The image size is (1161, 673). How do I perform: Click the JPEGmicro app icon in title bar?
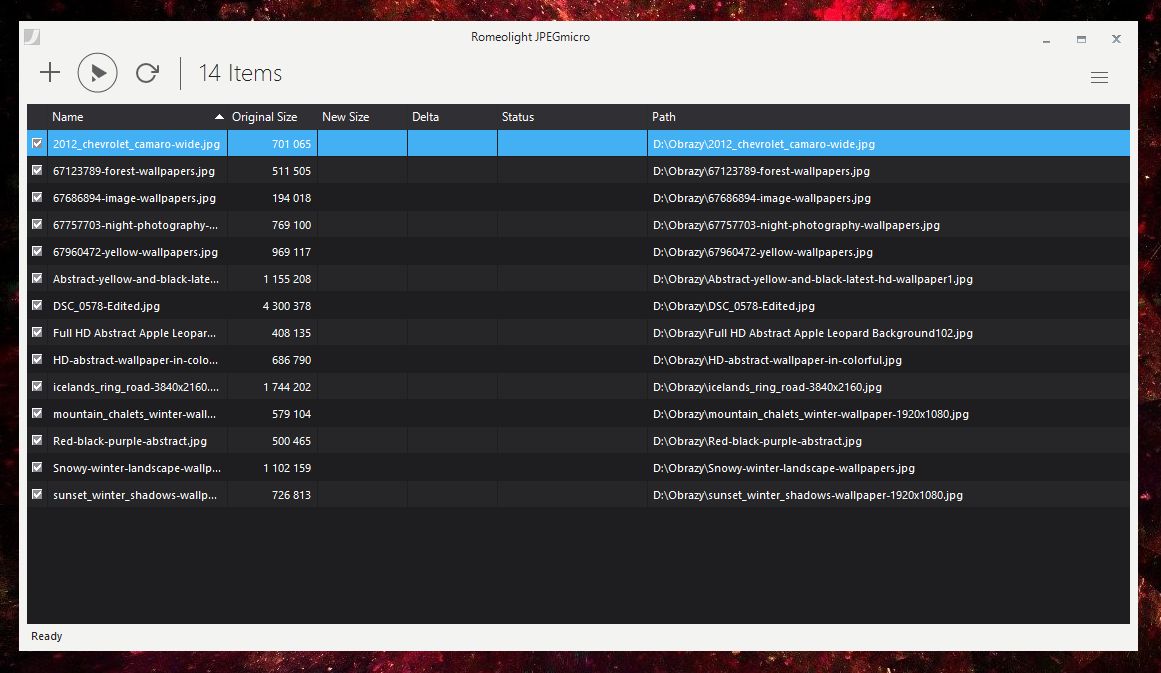[32, 37]
